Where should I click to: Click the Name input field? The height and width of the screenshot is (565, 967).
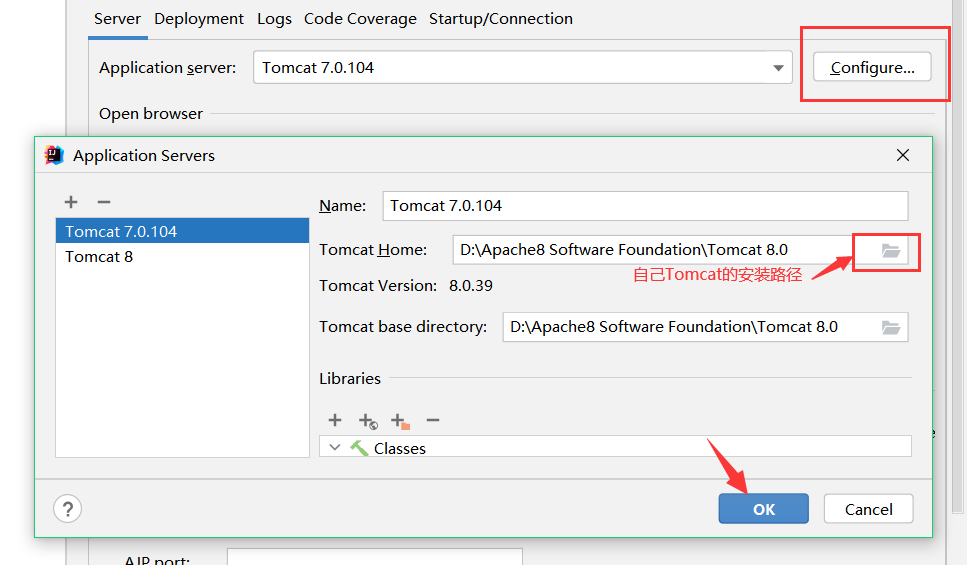[645, 205]
